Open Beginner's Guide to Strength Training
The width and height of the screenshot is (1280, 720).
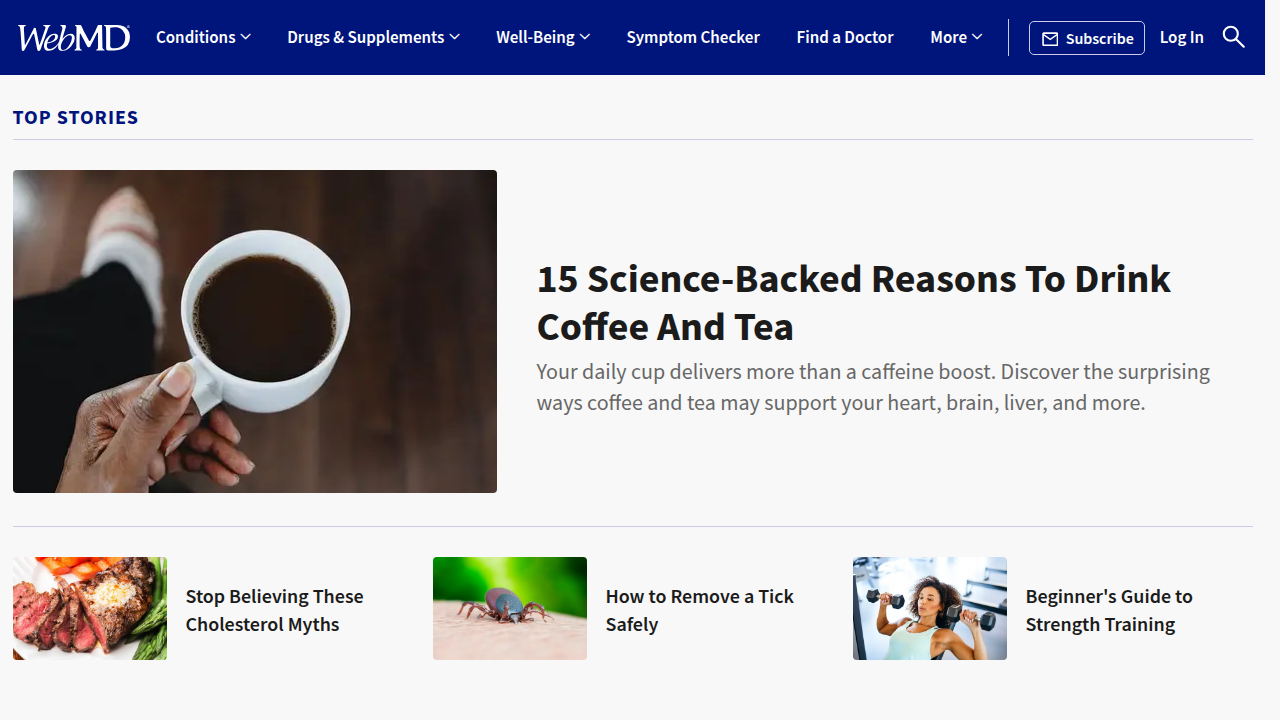(1109, 610)
